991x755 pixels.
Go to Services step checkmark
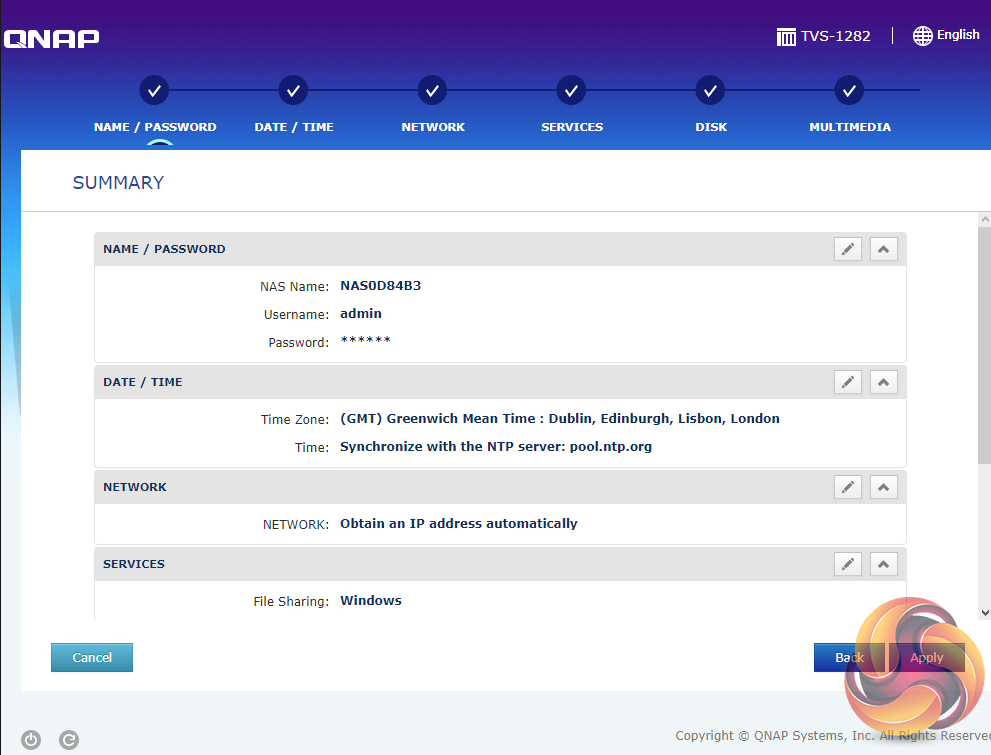click(571, 91)
